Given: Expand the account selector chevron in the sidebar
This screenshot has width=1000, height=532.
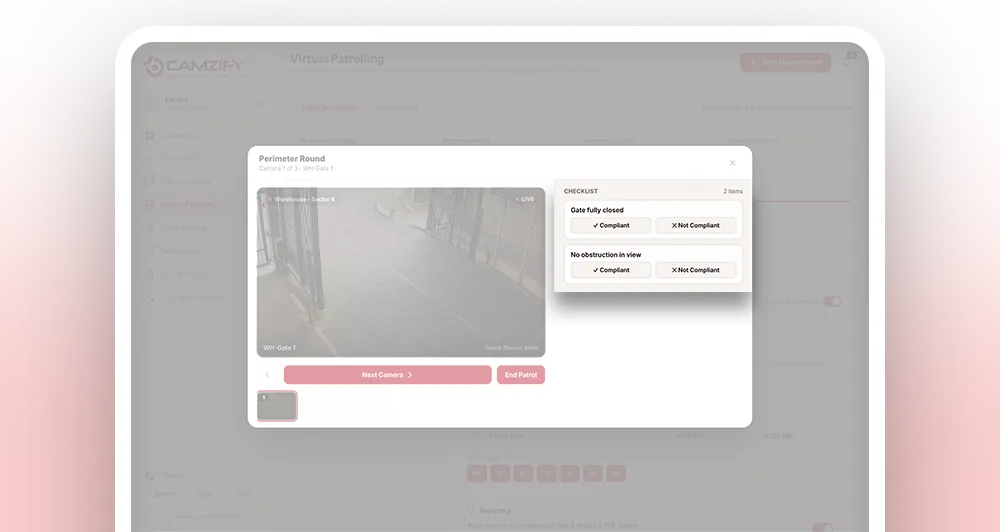Looking at the screenshot, I should click(260, 104).
